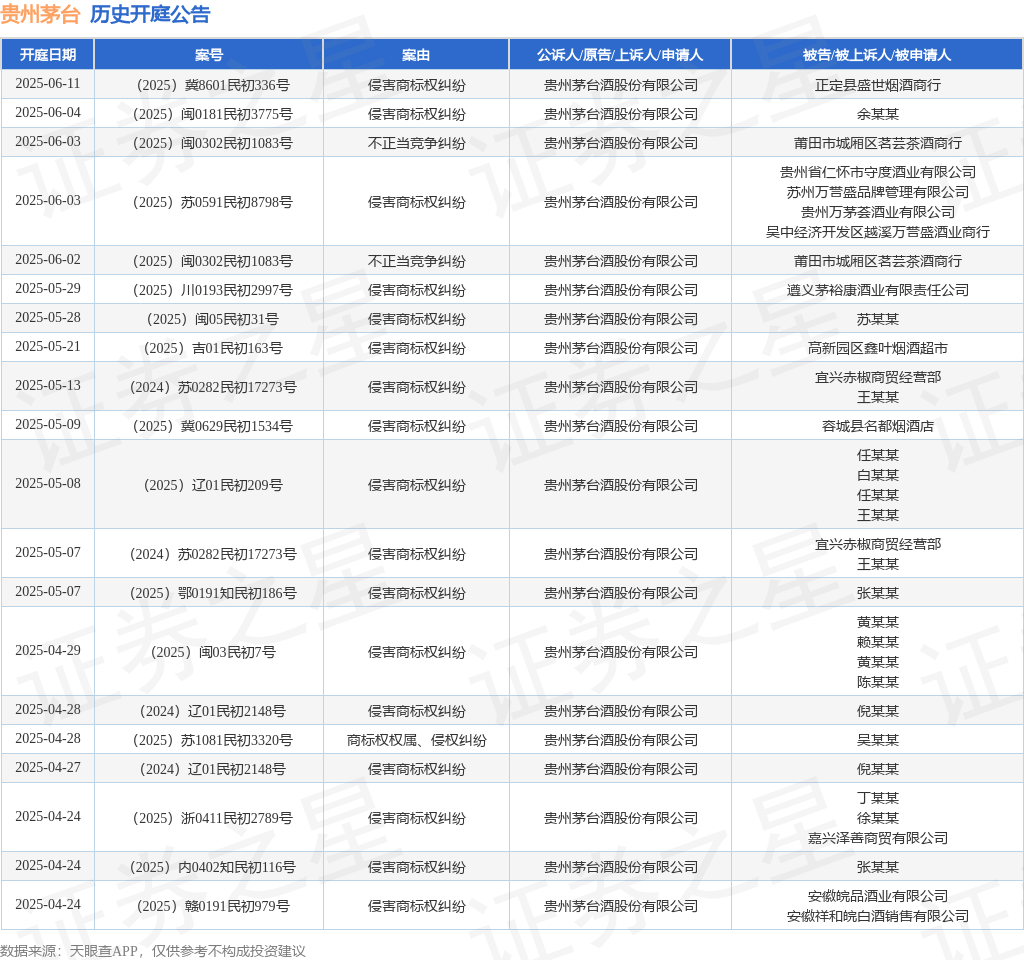
Task: Select case number (2025)川0193民初2997号
Action: click(x=212, y=290)
